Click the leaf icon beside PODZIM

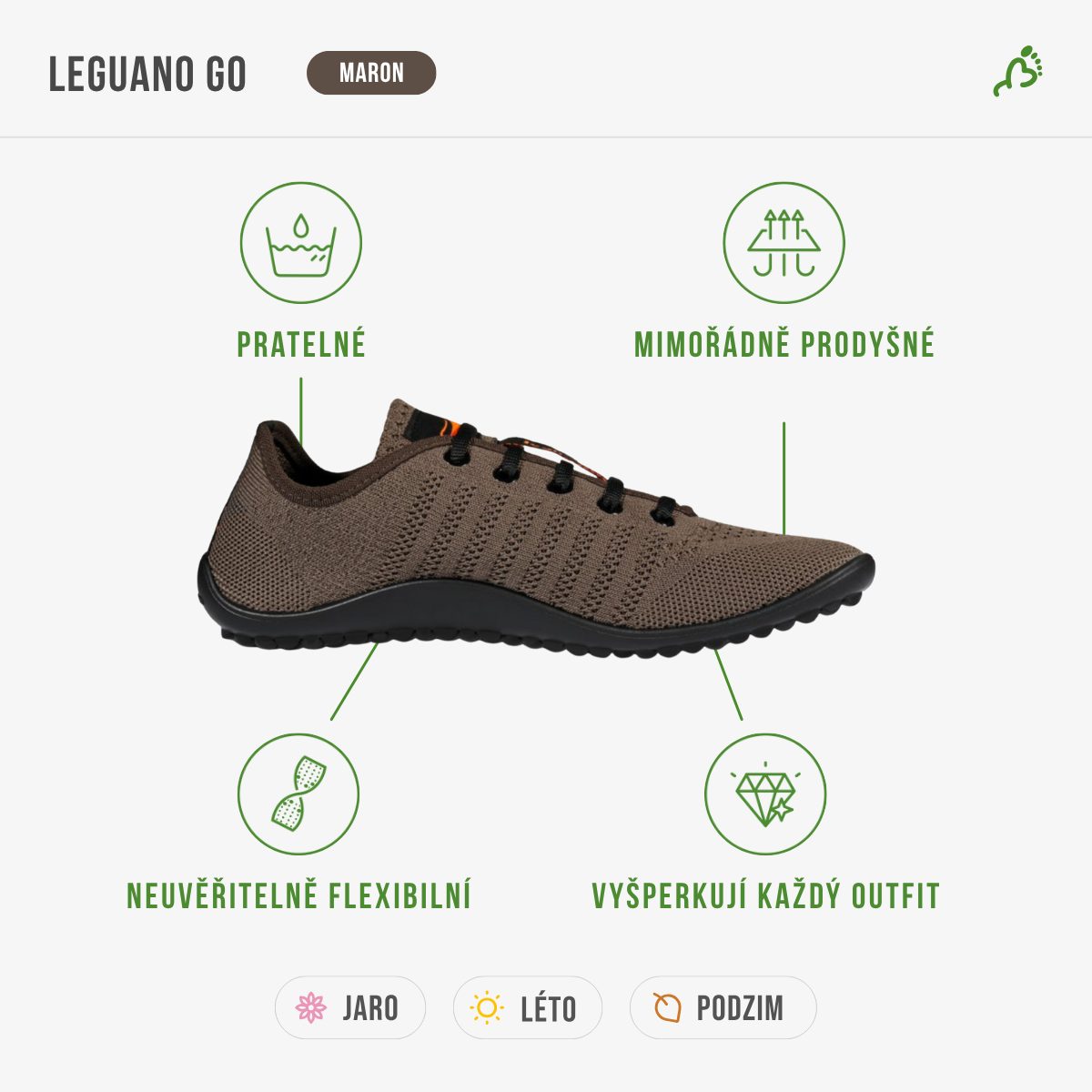coord(667,1007)
